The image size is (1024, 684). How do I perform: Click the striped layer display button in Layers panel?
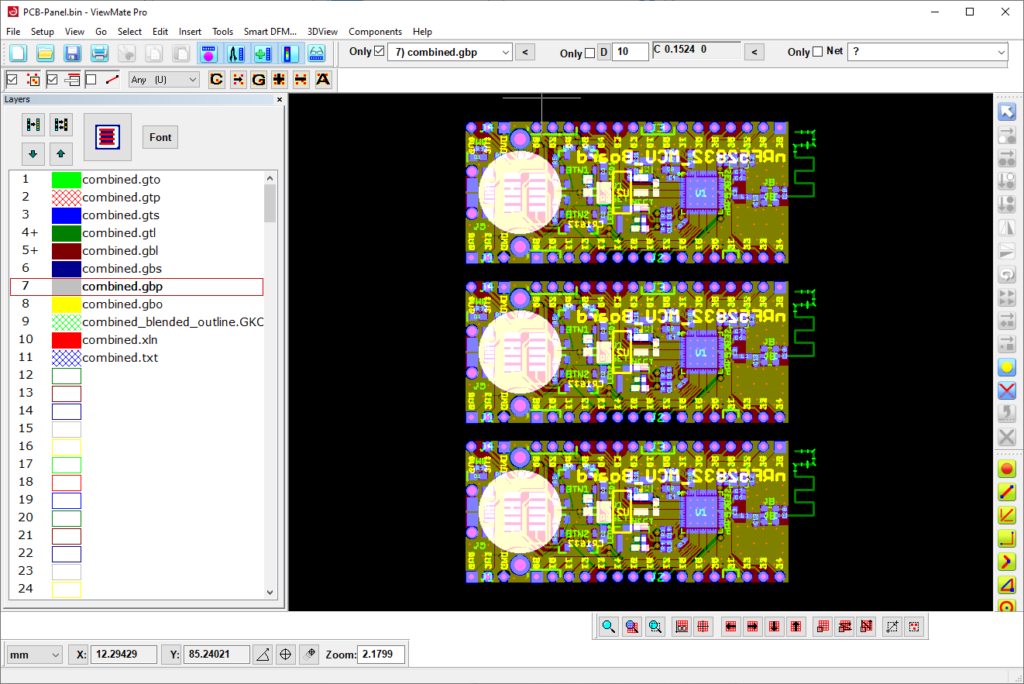[x=107, y=137]
